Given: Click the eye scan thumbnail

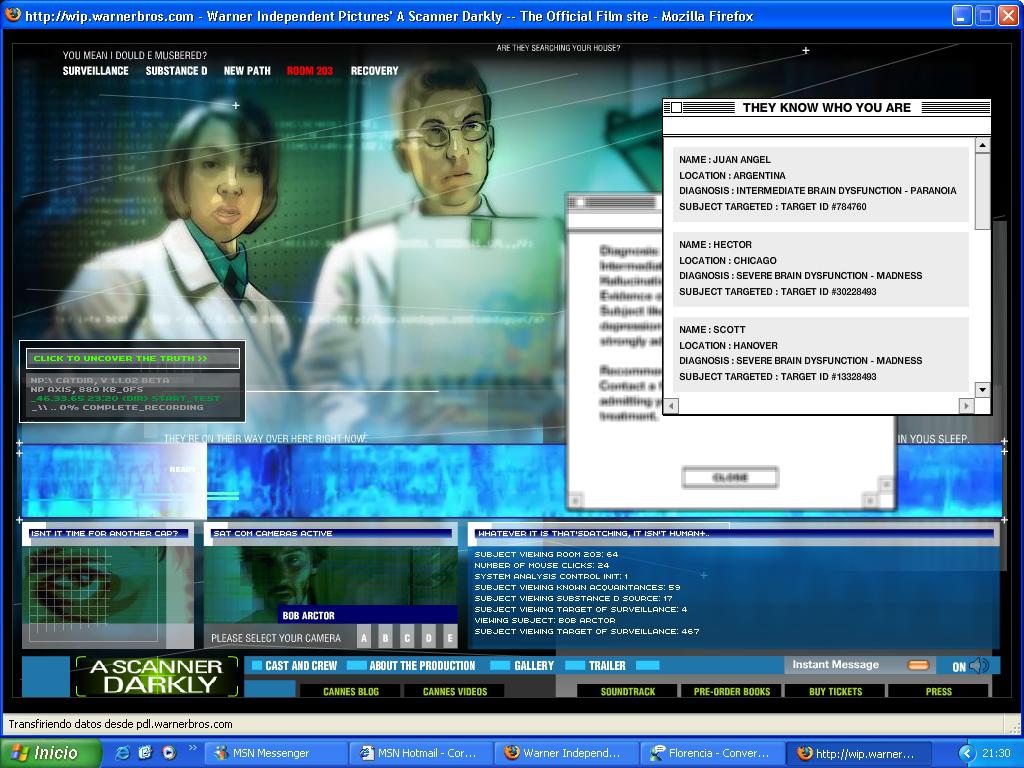Looking at the screenshot, I should pos(95,594).
